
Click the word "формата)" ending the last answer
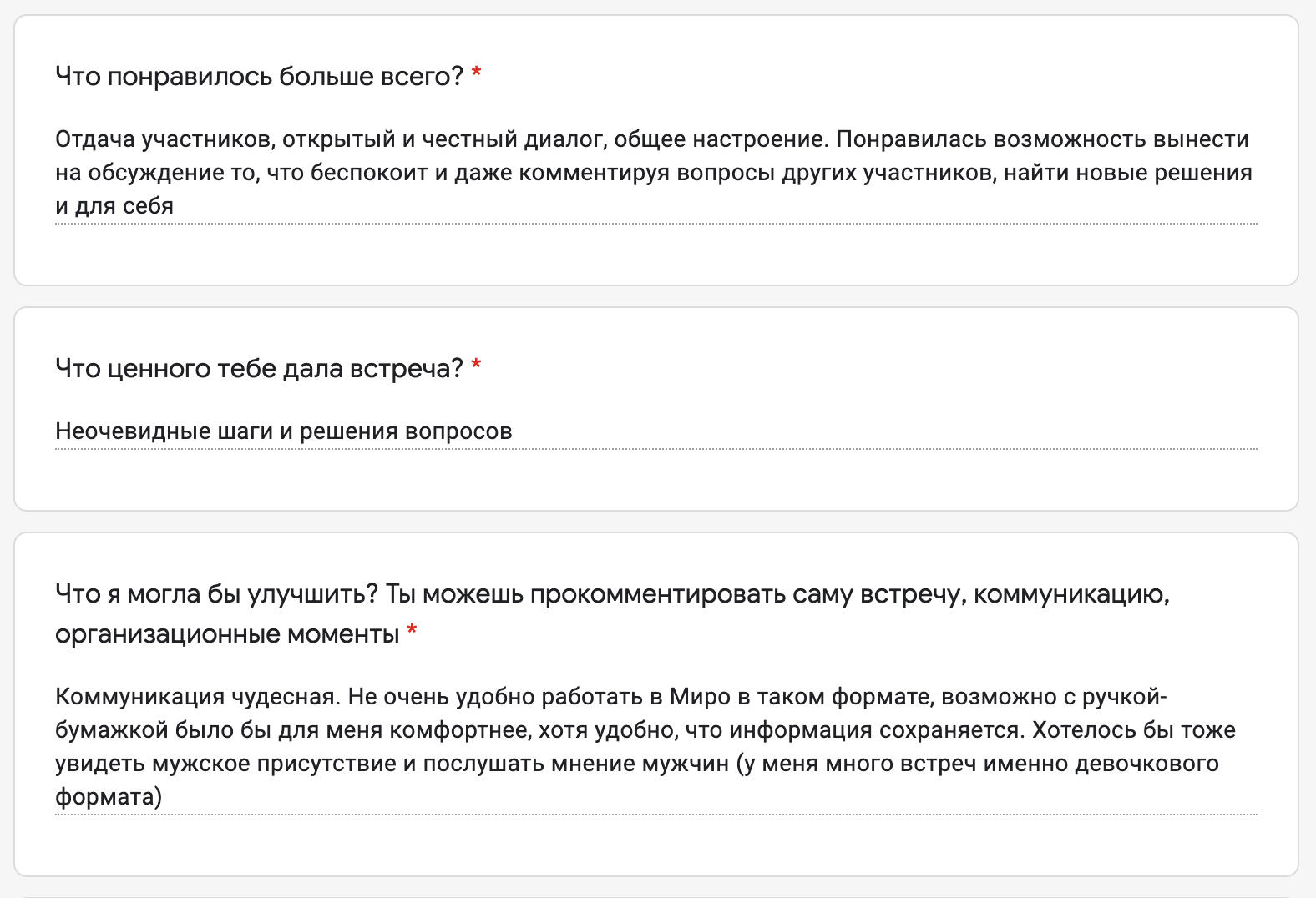(109, 797)
